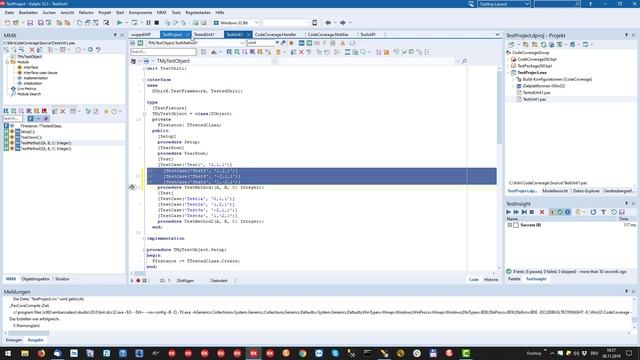Toggle the Success checkbox in TestInsight

516,225
